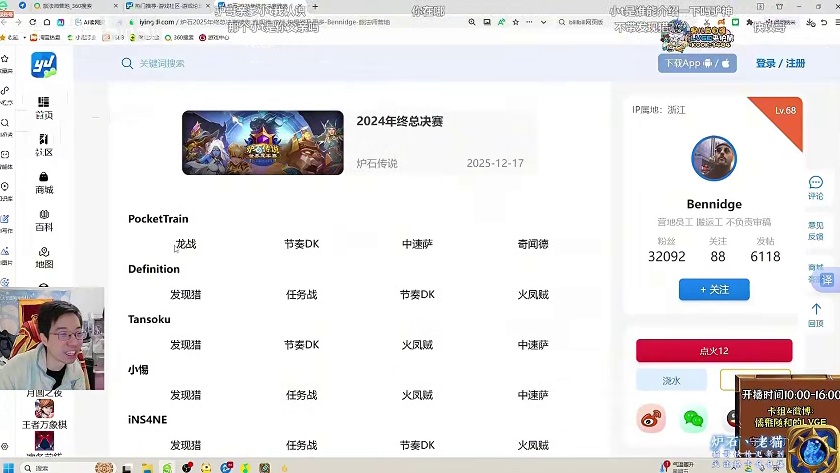Viewport: 840px width, 473px height.
Task: Click the Tansoku player name
Action: [x=149, y=319]
